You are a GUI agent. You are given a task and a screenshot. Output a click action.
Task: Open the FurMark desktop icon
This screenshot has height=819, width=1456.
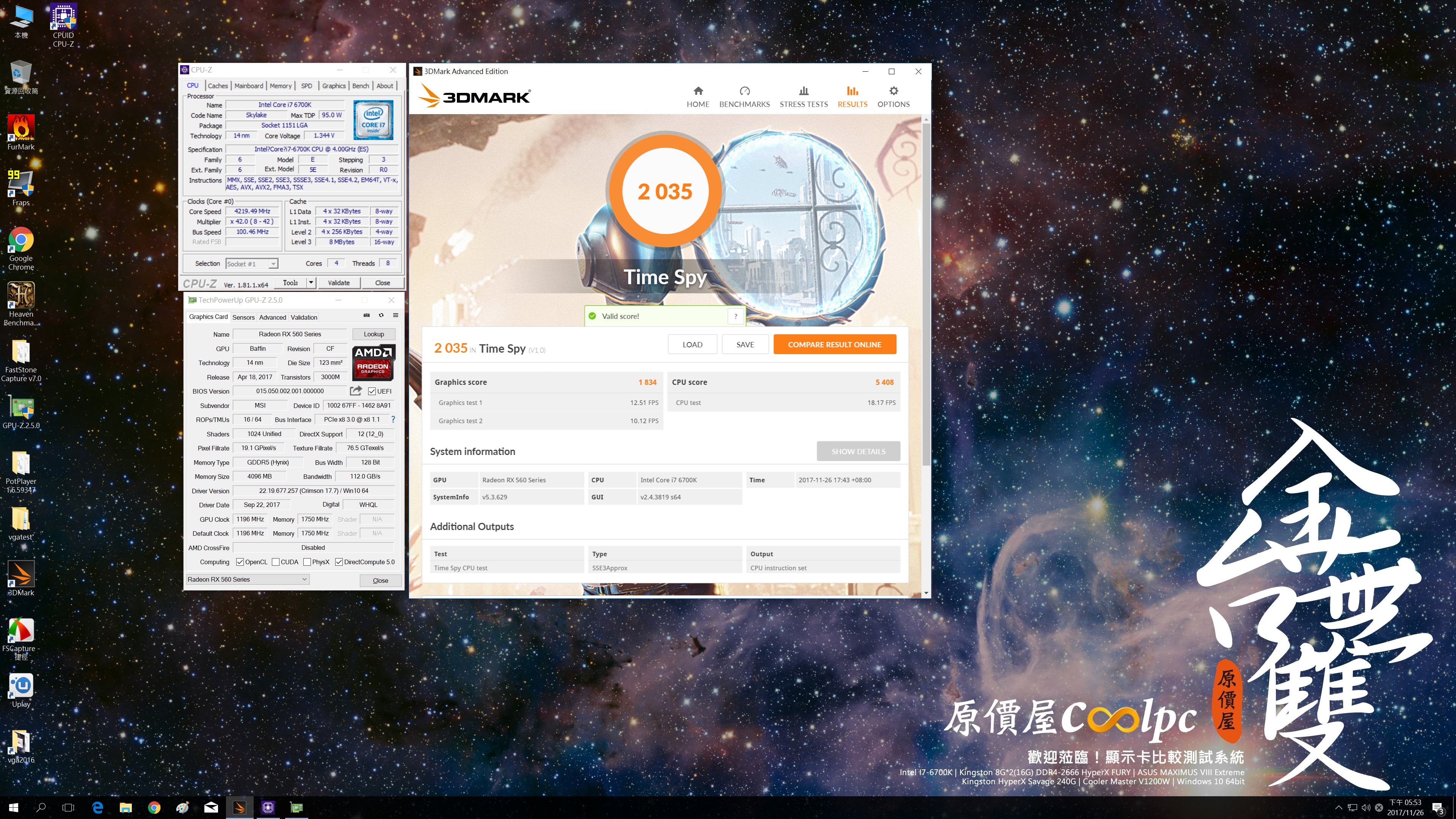[x=21, y=133]
